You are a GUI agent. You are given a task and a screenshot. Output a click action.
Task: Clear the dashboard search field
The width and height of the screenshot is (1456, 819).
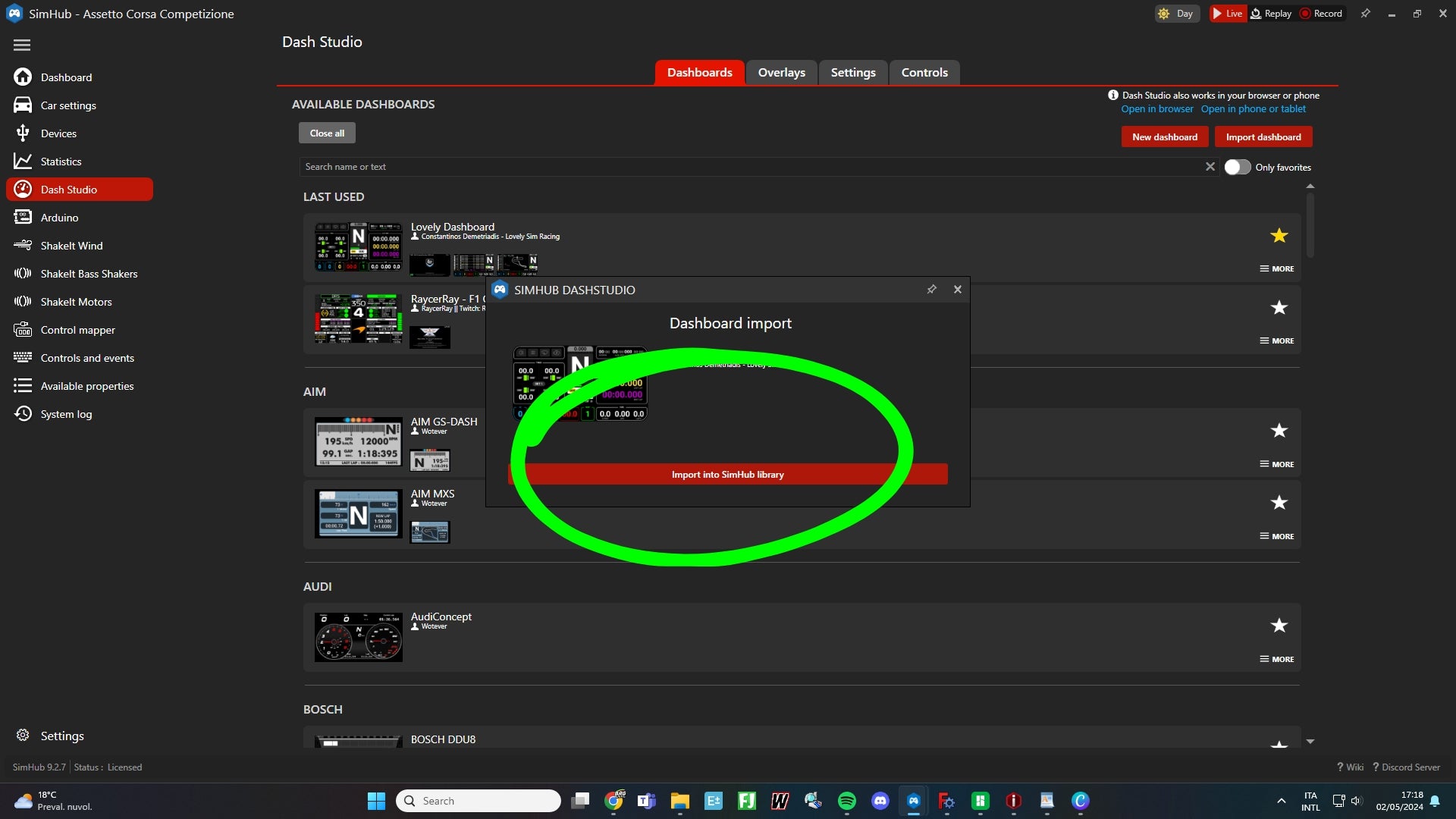[1210, 167]
